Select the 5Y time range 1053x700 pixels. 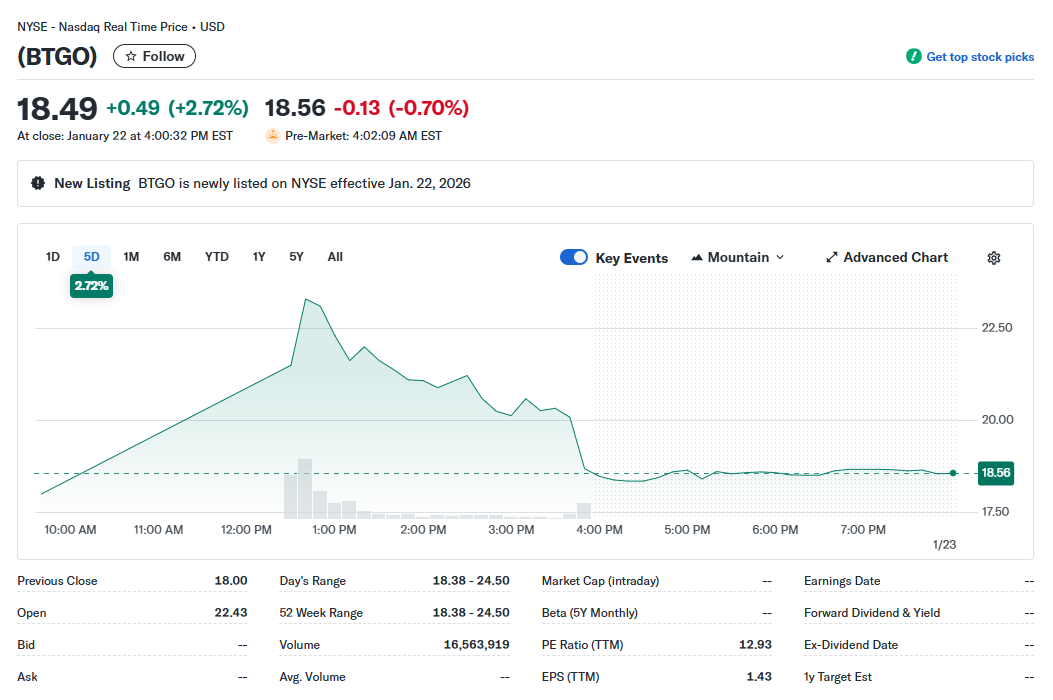point(296,257)
